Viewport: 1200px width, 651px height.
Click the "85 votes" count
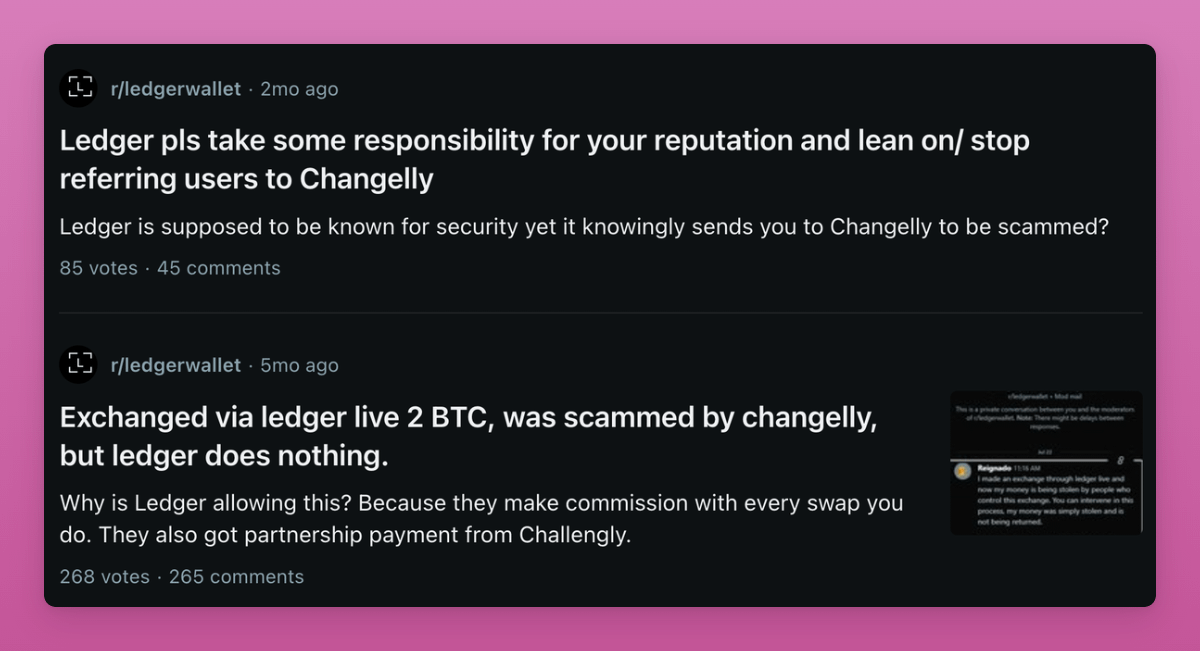[x=98, y=268]
